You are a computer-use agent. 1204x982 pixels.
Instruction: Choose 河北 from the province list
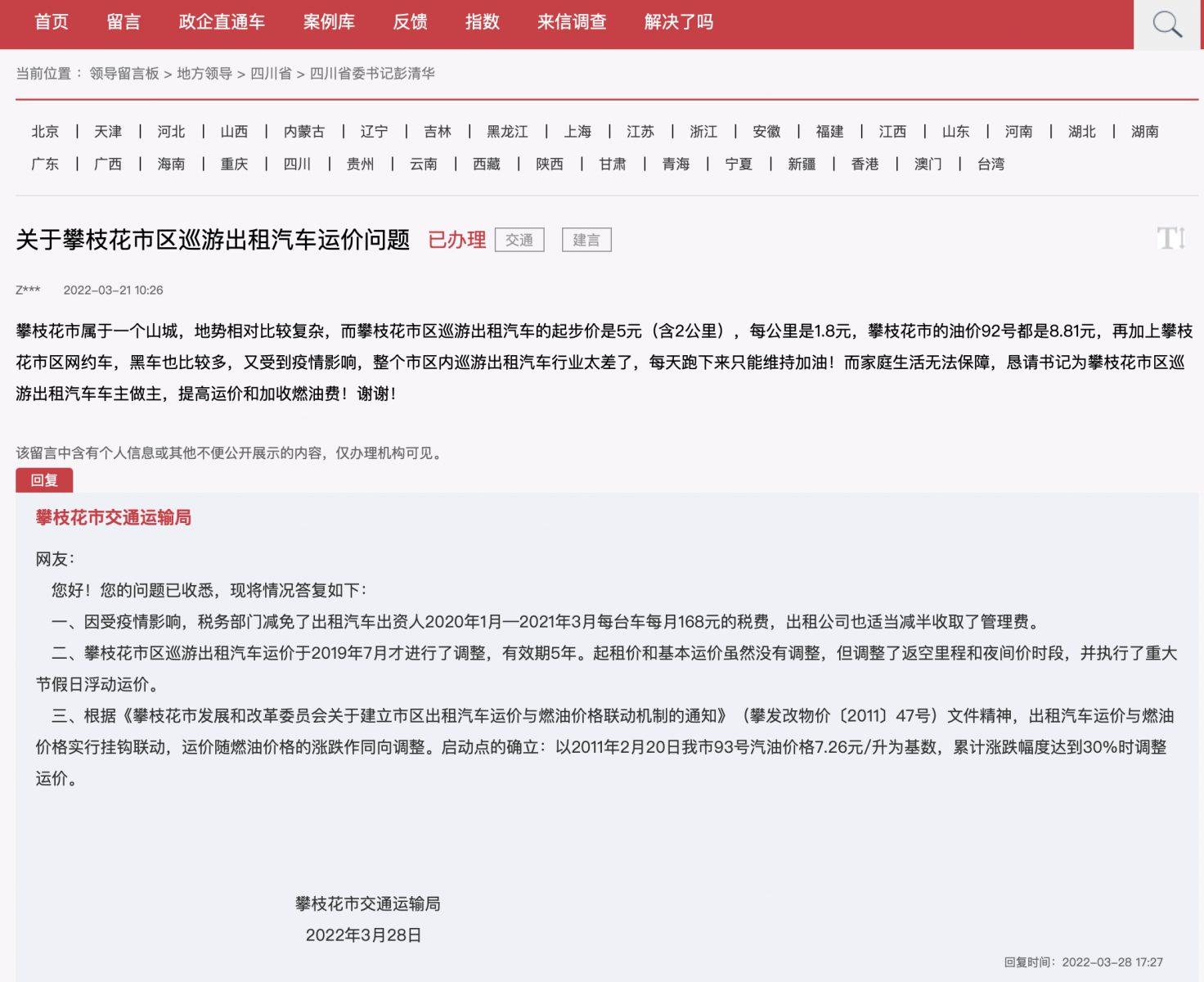(171, 132)
